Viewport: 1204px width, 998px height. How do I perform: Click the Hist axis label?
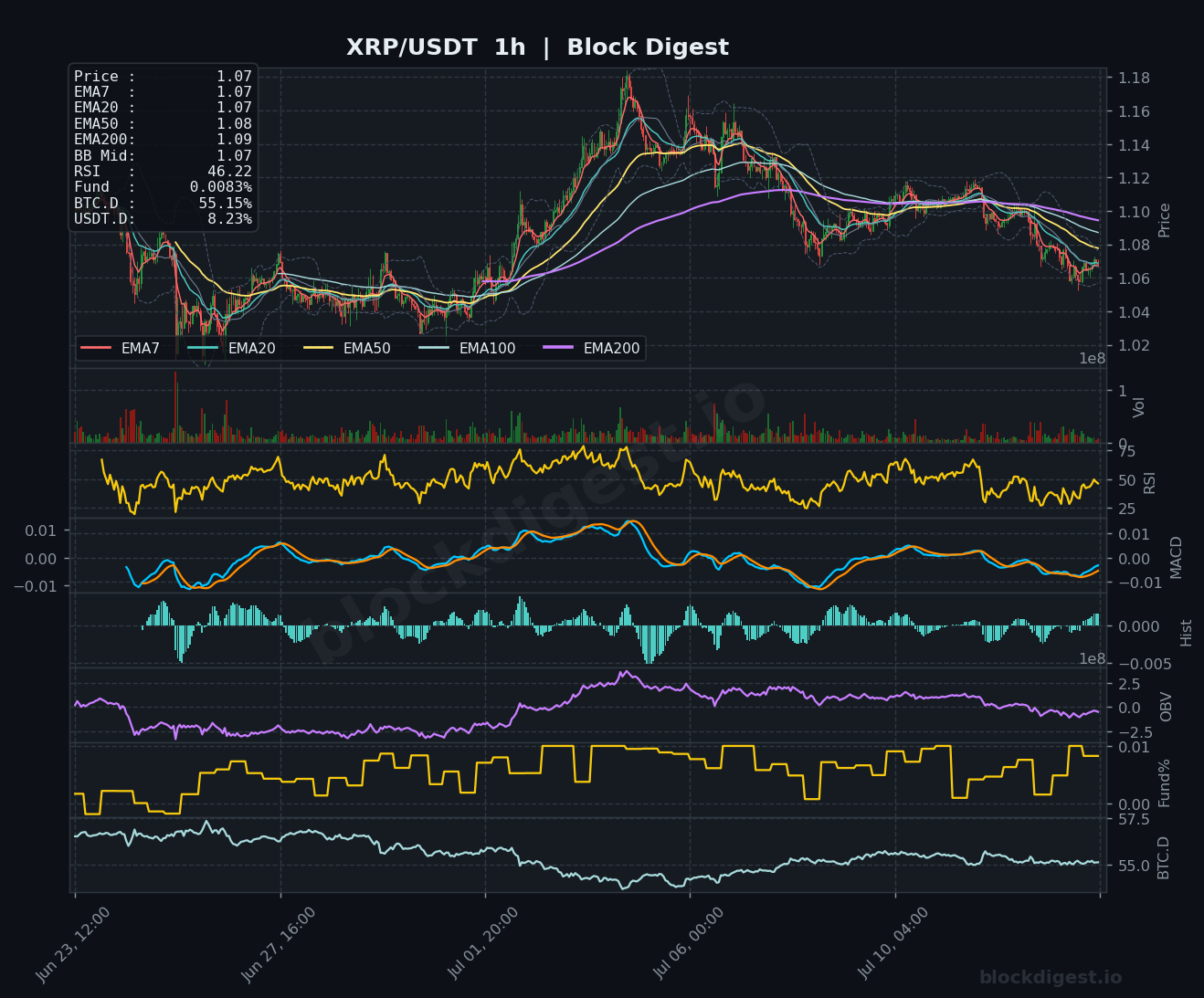(x=1186, y=632)
